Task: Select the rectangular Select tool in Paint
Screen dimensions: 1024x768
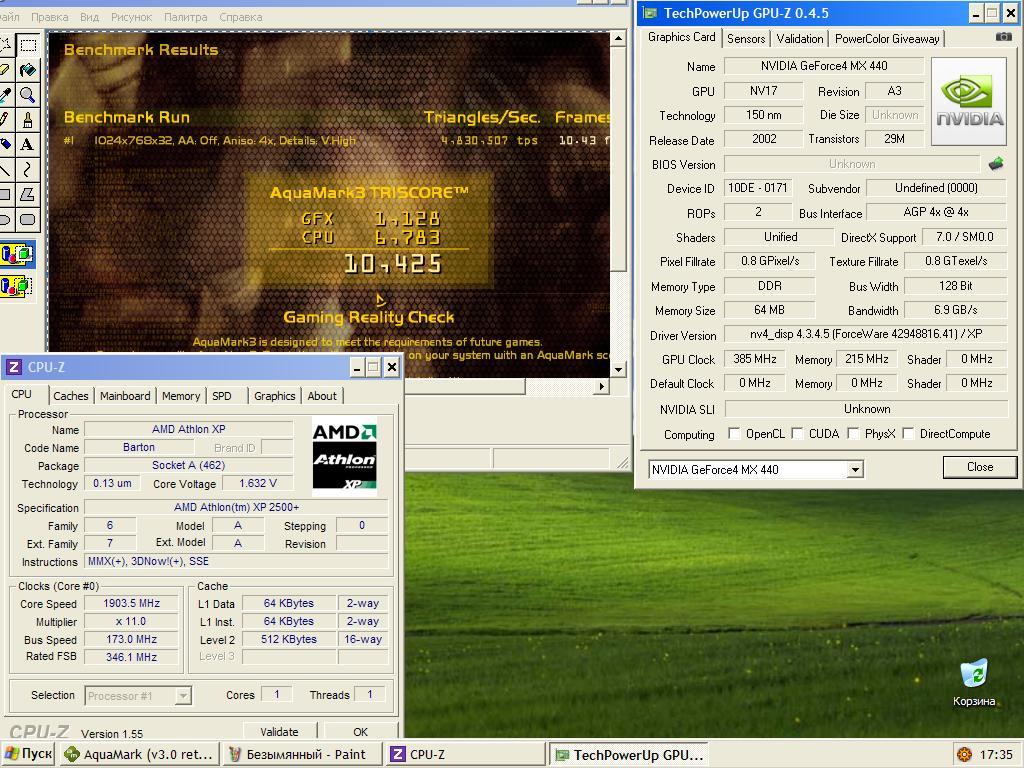Action: [x=27, y=46]
